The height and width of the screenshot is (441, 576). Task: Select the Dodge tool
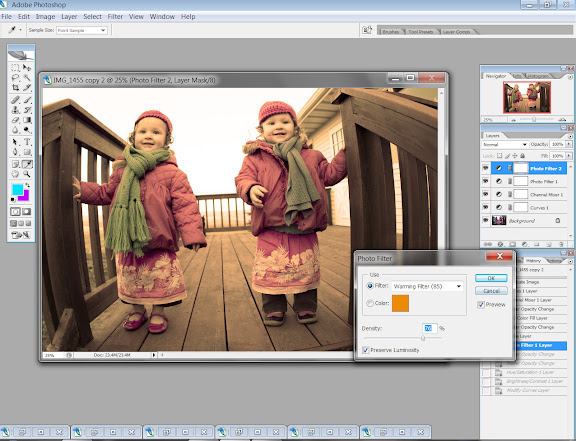click(x=27, y=130)
